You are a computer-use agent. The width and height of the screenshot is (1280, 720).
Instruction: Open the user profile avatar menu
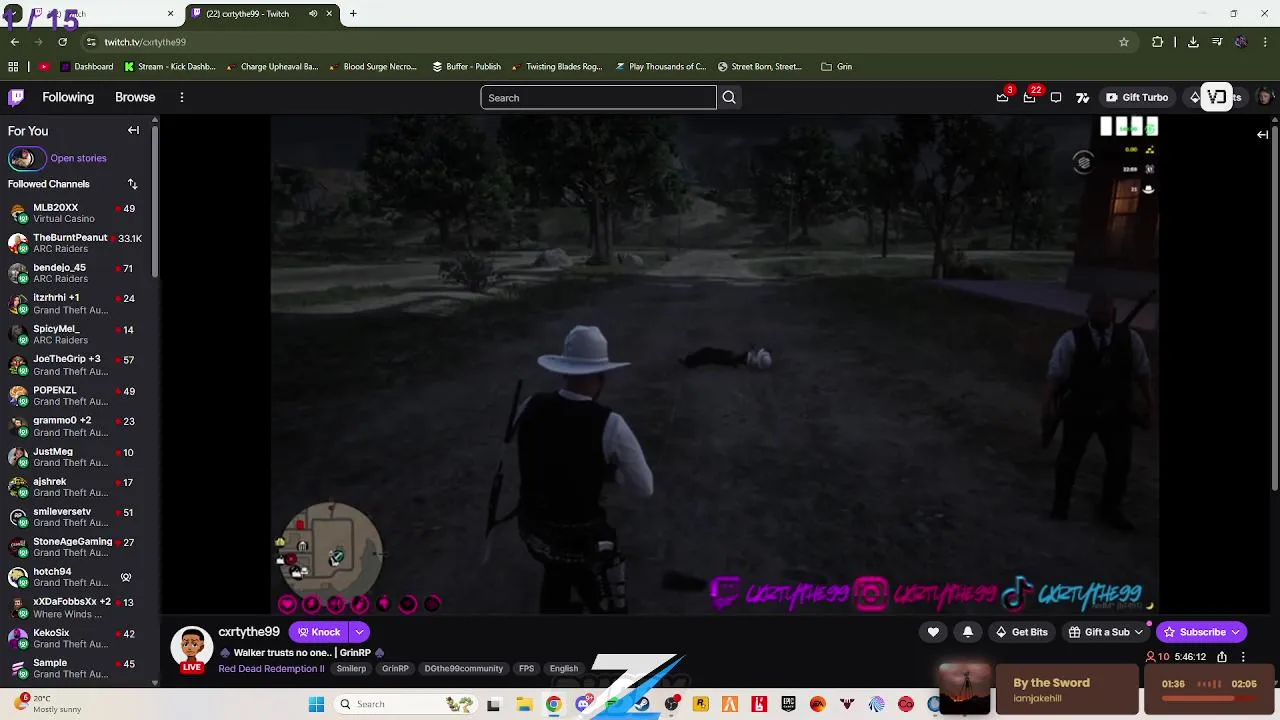1265,97
